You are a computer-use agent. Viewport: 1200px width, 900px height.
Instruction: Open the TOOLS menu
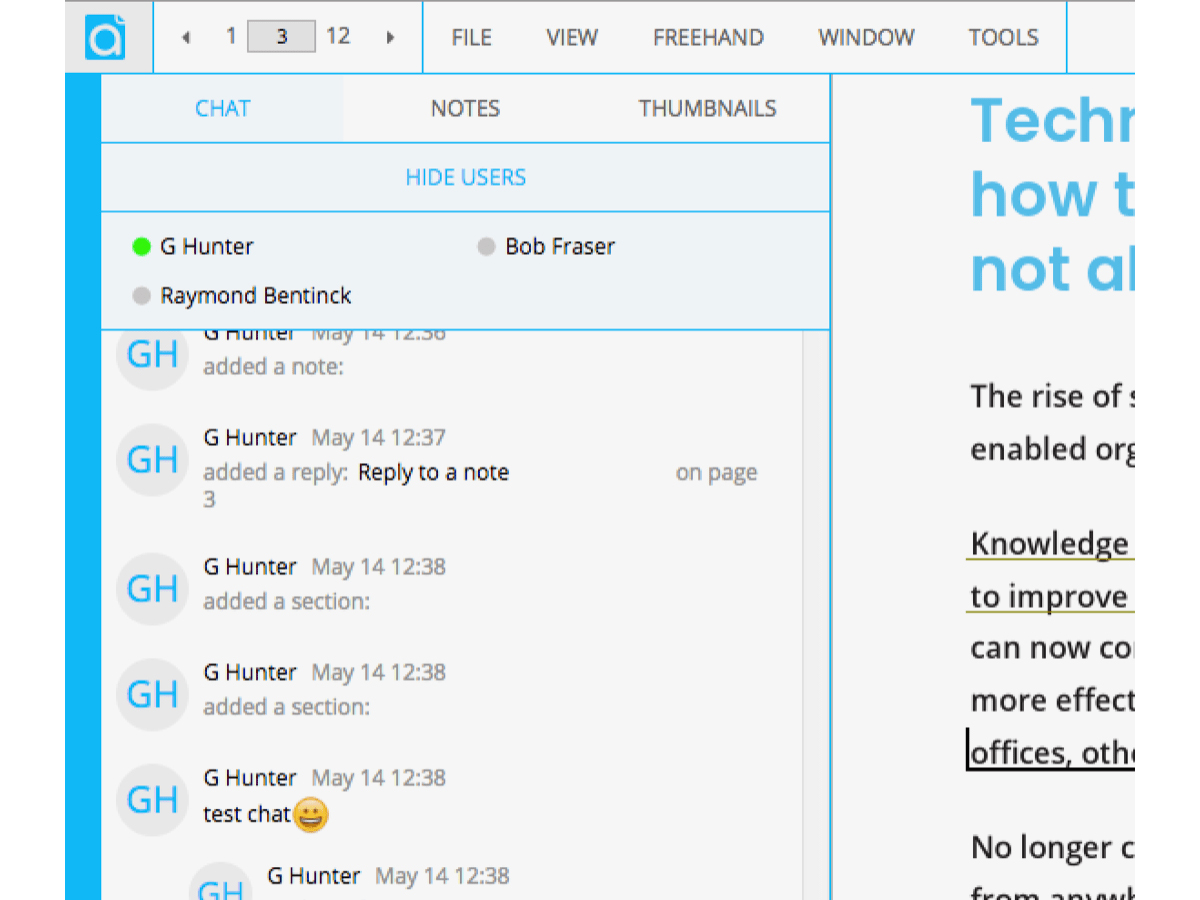click(1003, 38)
